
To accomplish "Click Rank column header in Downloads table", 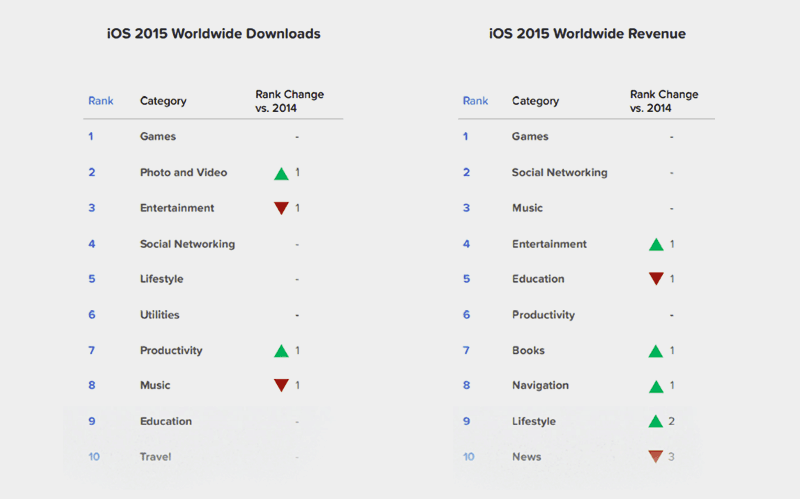I will (101, 101).
